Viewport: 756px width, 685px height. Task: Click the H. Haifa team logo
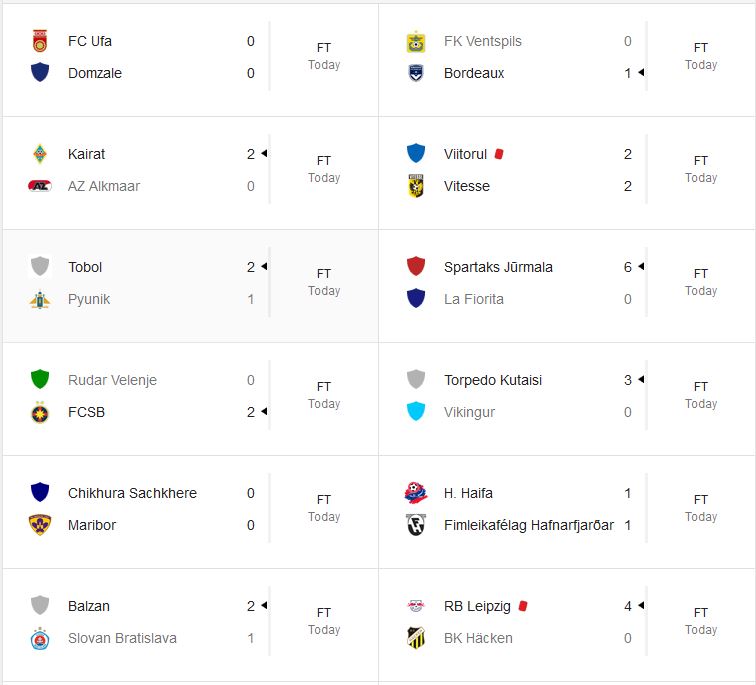(416, 493)
